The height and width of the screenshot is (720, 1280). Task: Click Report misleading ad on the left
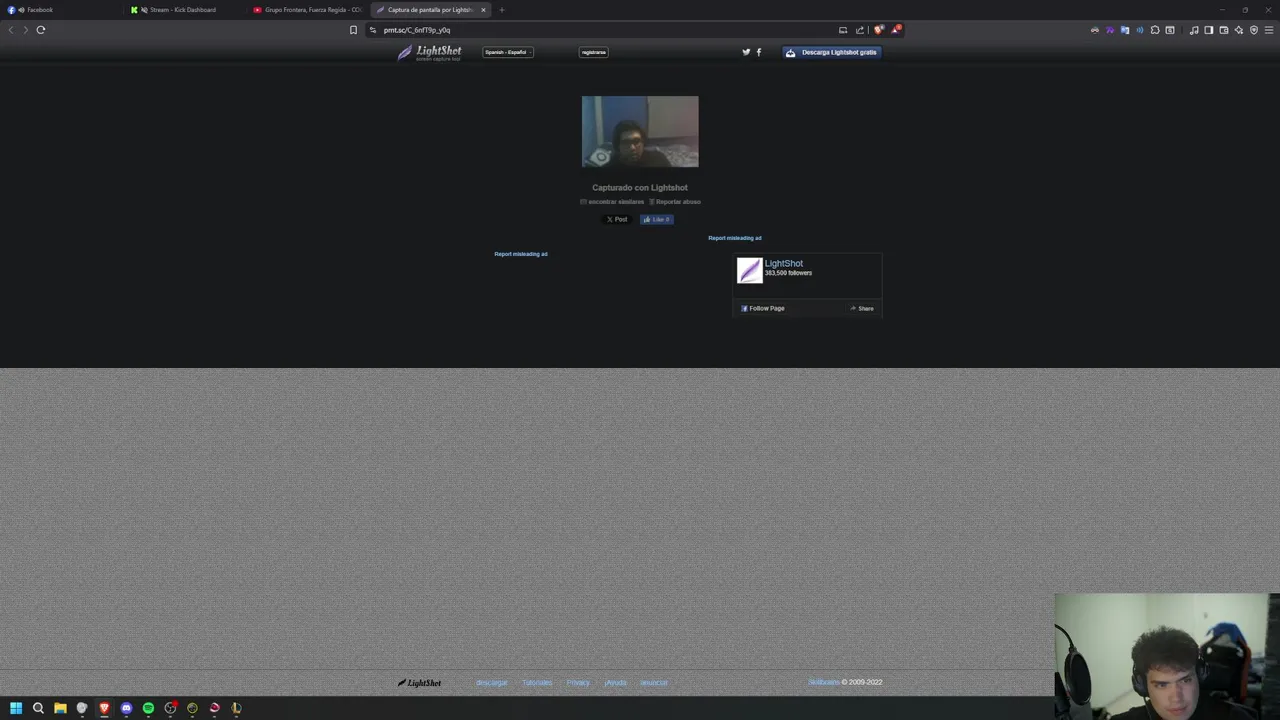click(x=521, y=254)
